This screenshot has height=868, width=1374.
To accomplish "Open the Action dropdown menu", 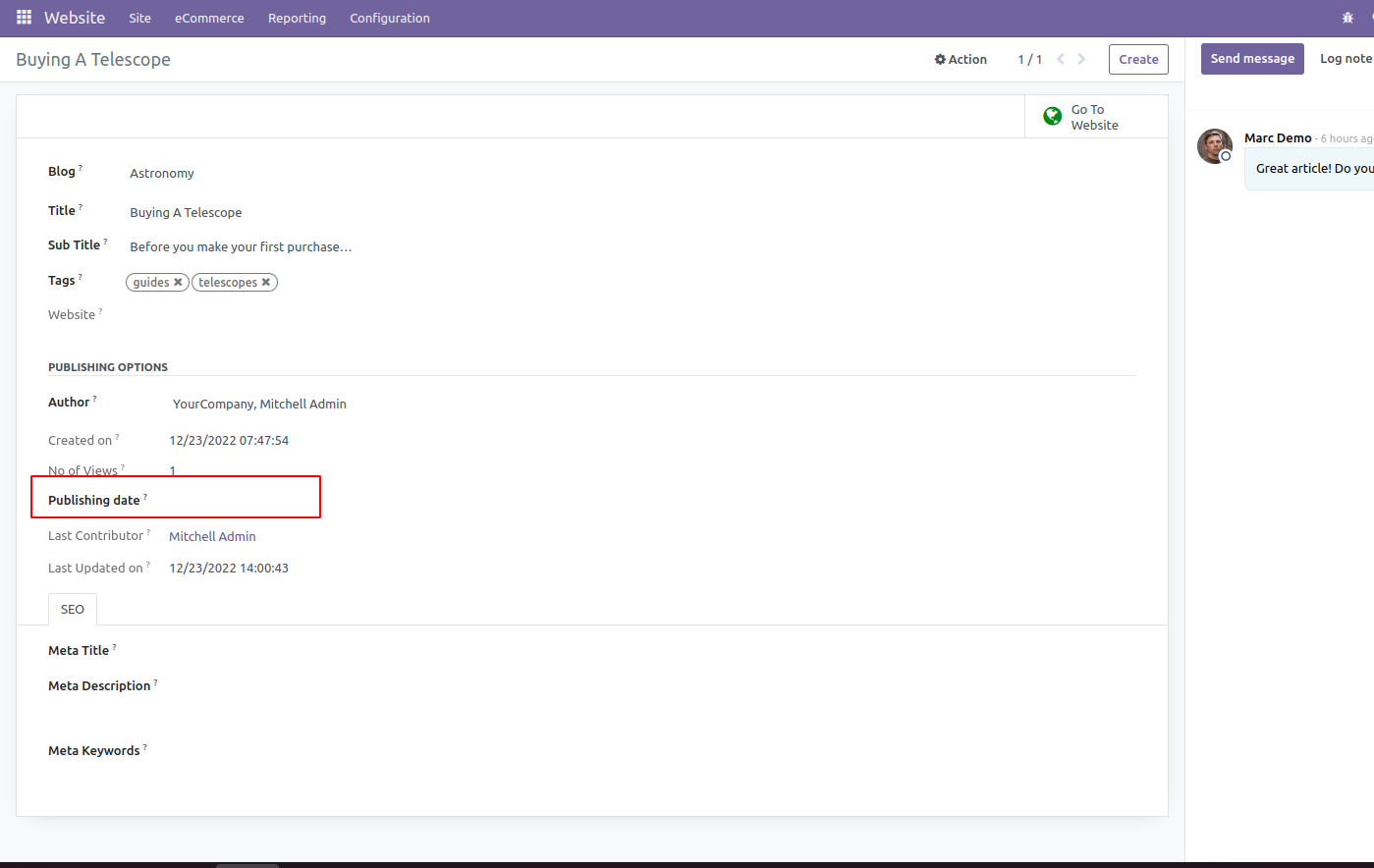I will [x=966, y=59].
